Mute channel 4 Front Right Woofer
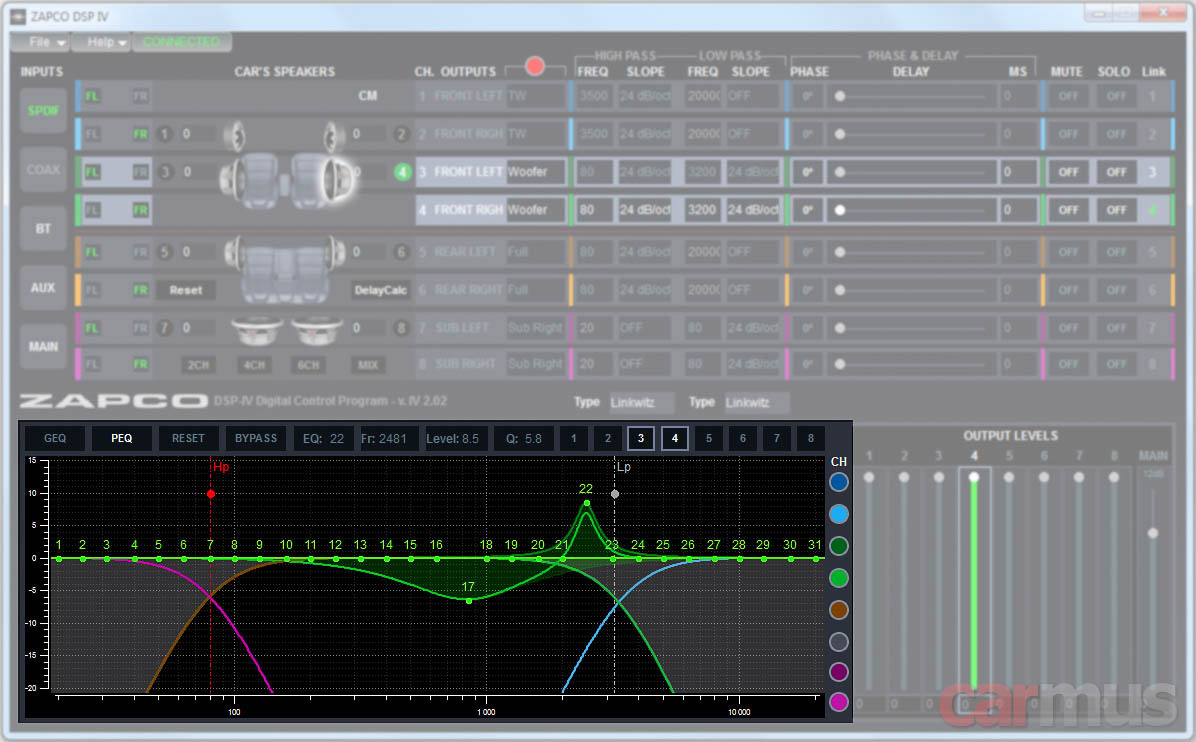The width and height of the screenshot is (1196, 742). pos(1068,210)
